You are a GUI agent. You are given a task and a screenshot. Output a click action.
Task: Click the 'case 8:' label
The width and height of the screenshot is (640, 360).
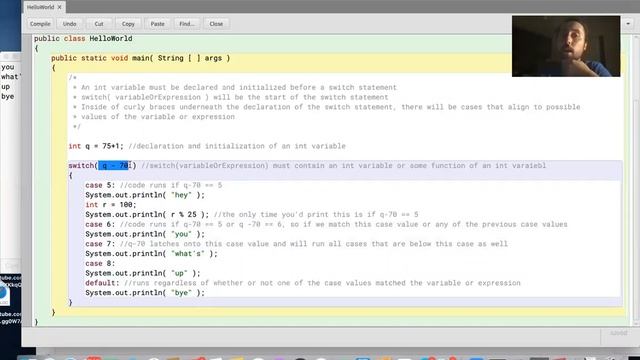(x=100, y=264)
